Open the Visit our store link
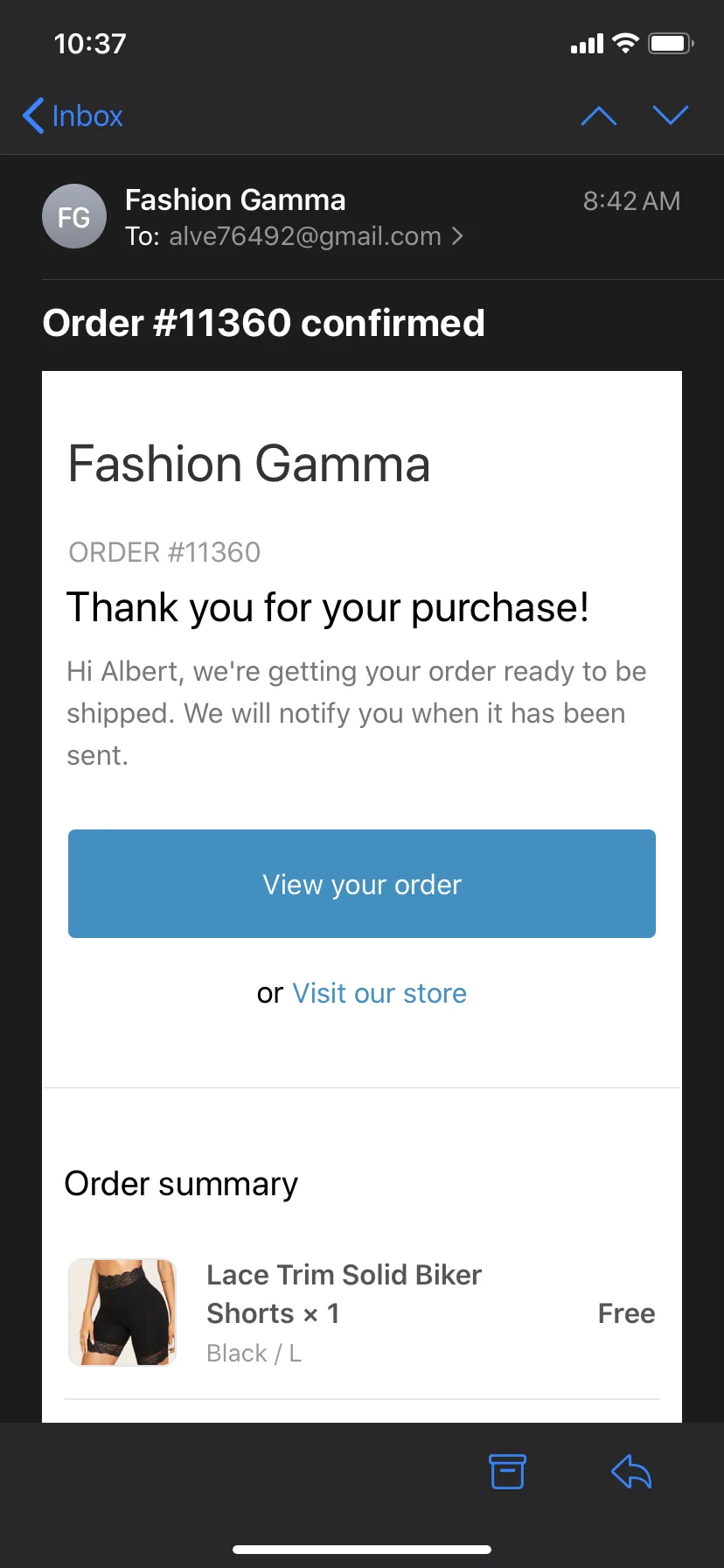Image resolution: width=724 pixels, height=1568 pixels. click(379, 993)
